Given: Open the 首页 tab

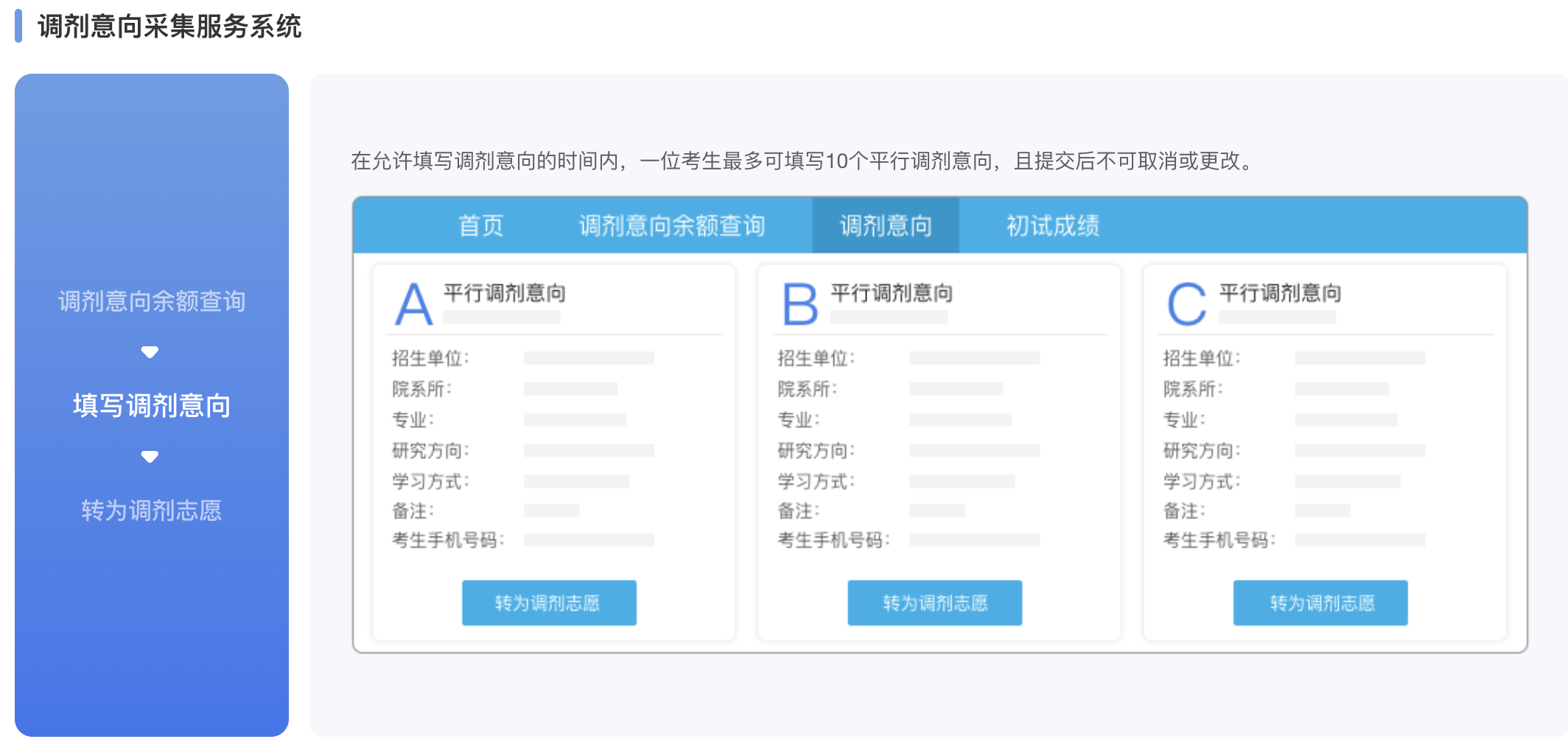Looking at the screenshot, I should (x=480, y=225).
